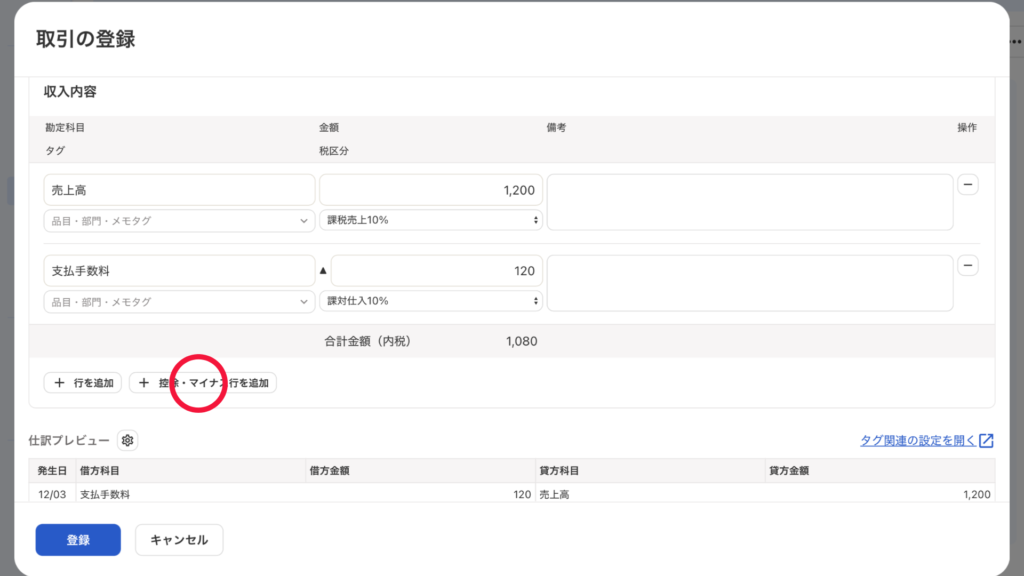Remove the 売上高 row with minus button
The width and height of the screenshot is (1024, 576).
(x=968, y=185)
